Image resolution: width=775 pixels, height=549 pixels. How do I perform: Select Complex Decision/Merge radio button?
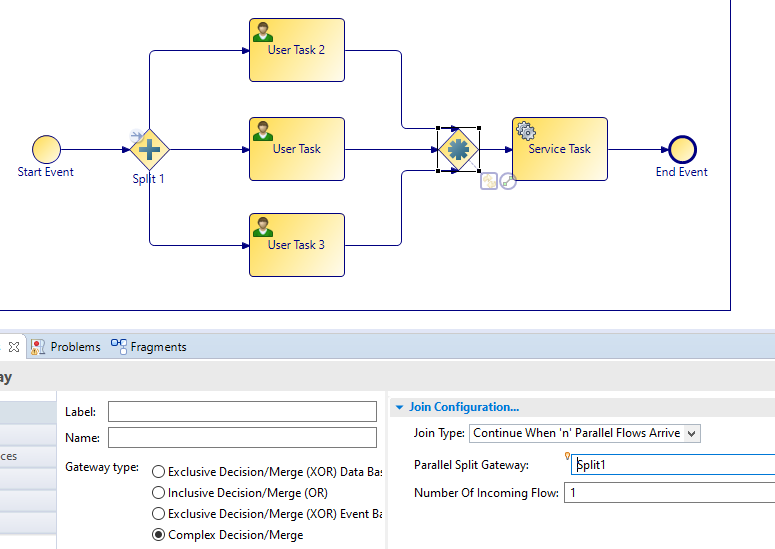[158, 535]
